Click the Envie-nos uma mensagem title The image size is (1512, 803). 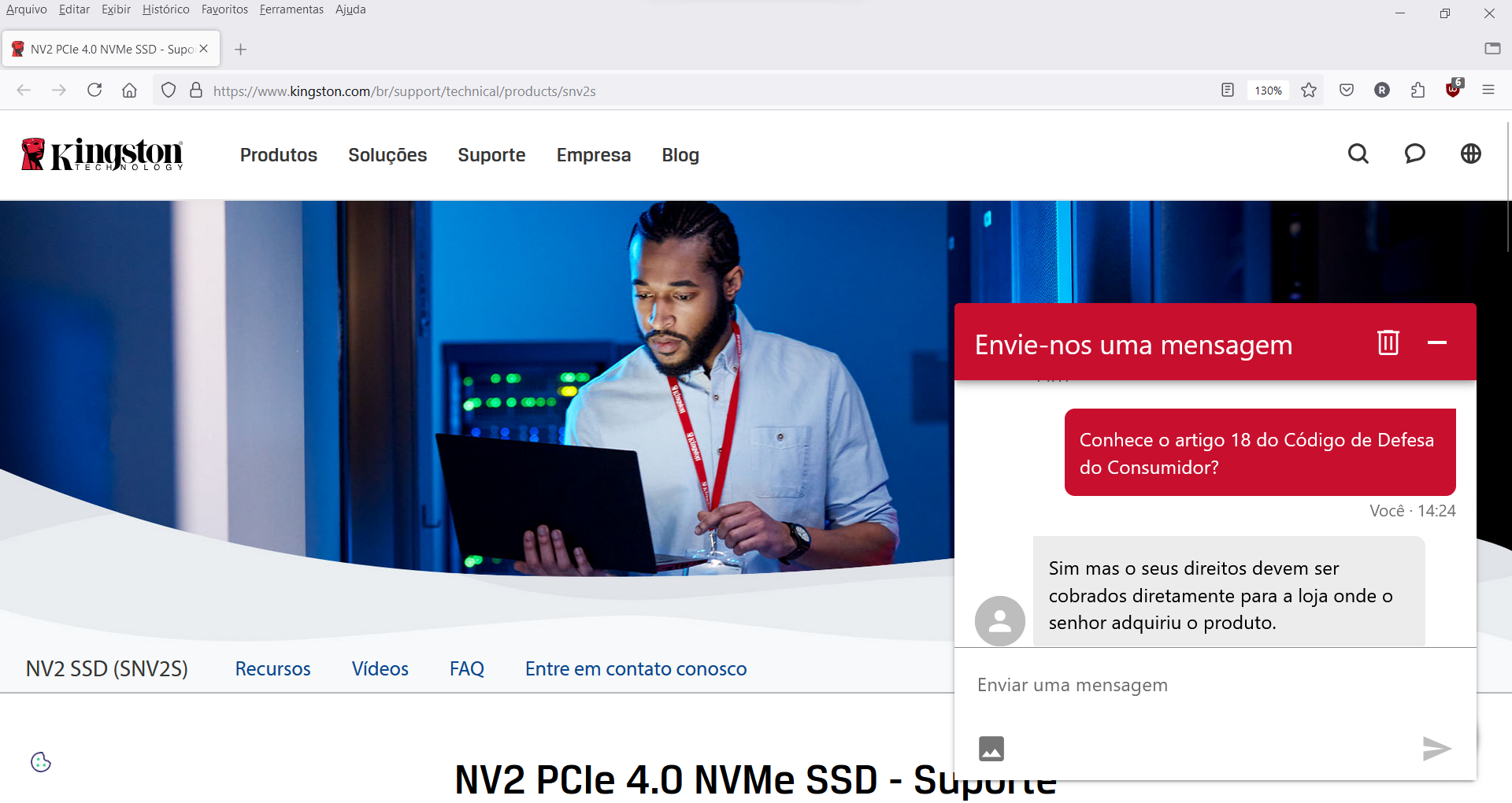click(1134, 345)
